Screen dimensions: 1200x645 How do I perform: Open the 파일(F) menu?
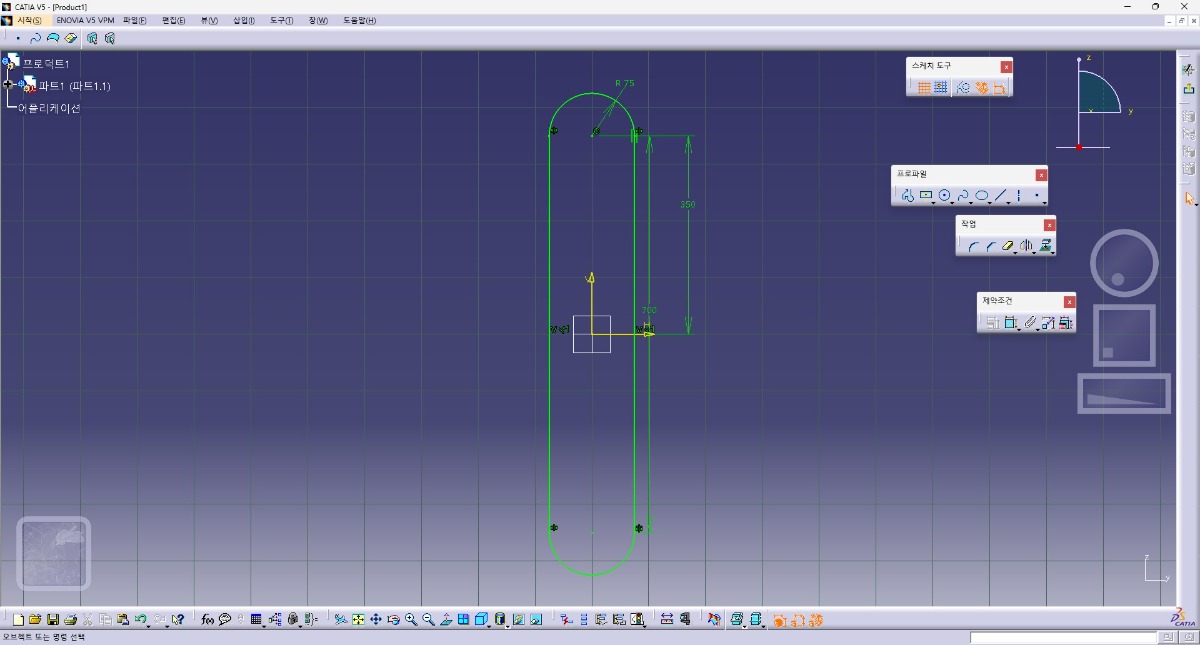(134, 20)
